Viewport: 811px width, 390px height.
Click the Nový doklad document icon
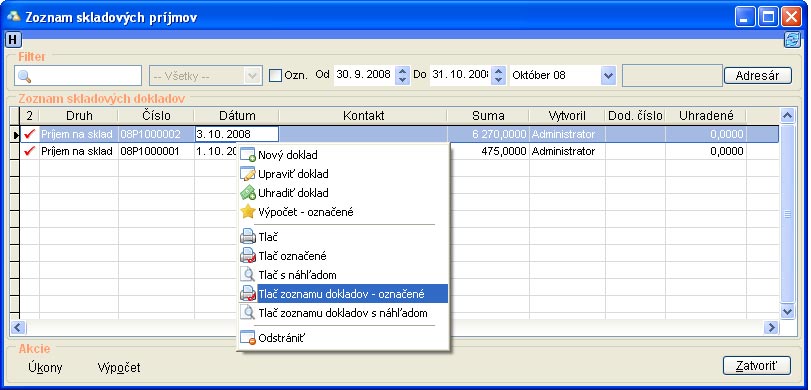(x=248, y=155)
